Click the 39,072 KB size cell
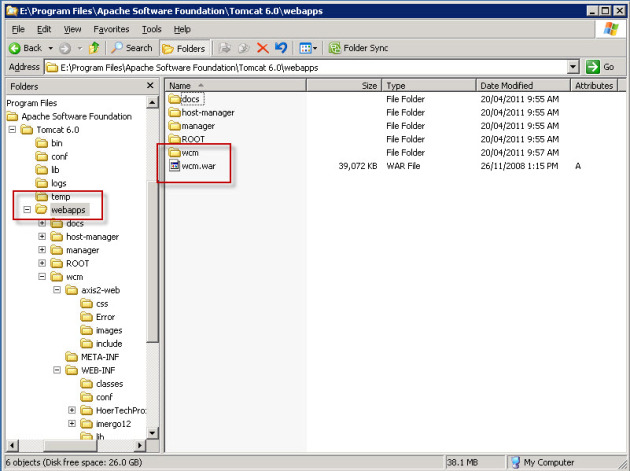630x471 pixels. click(358, 166)
